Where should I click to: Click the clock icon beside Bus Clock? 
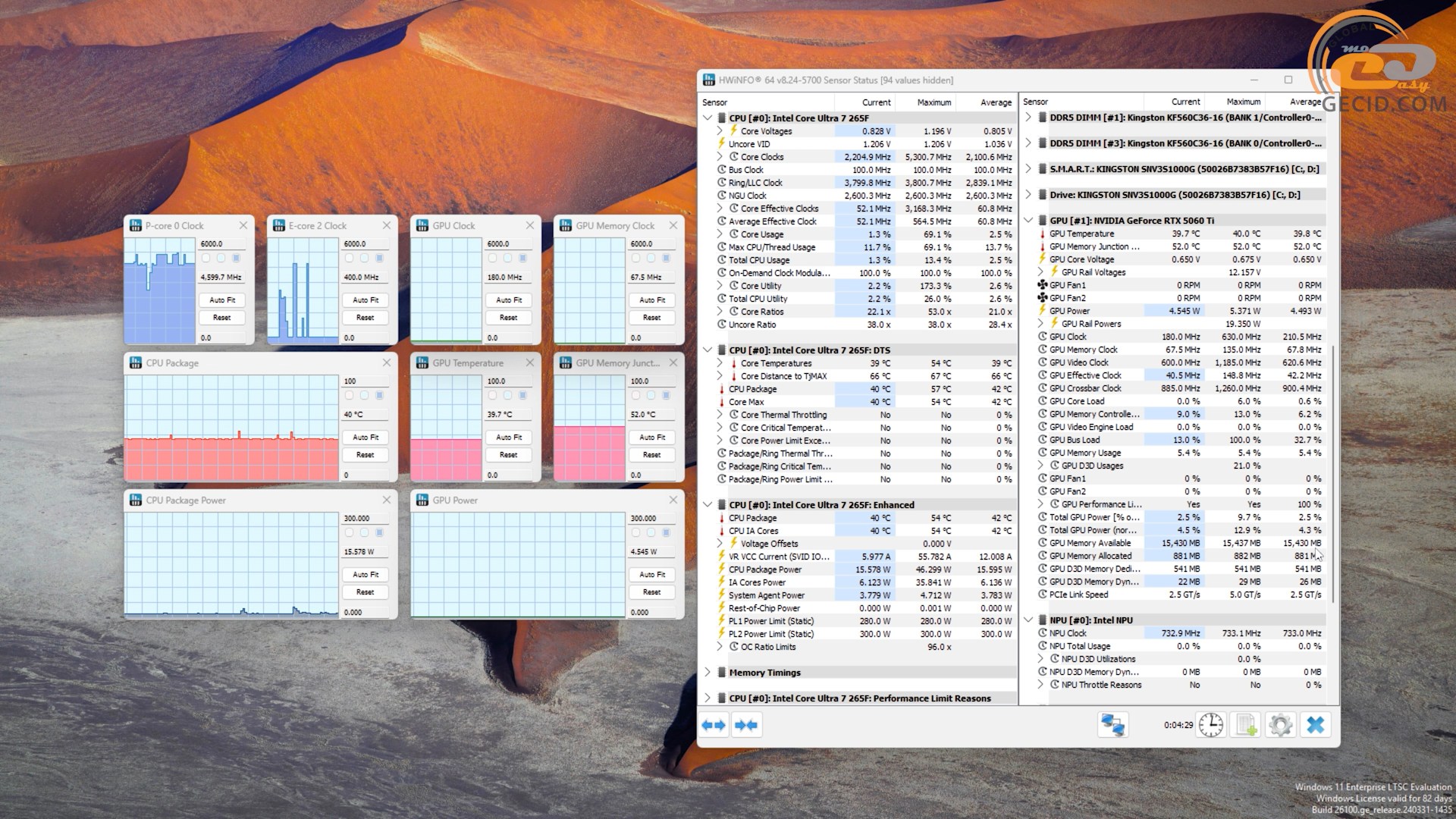click(722, 170)
